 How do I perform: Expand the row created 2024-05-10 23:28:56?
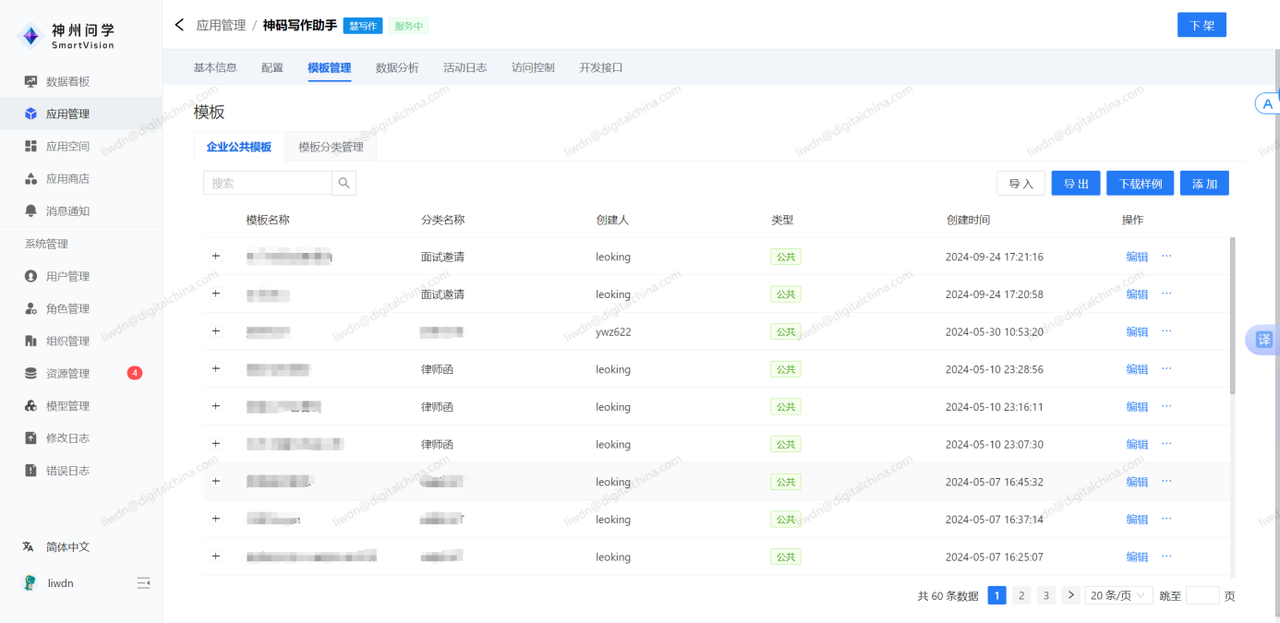point(216,369)
